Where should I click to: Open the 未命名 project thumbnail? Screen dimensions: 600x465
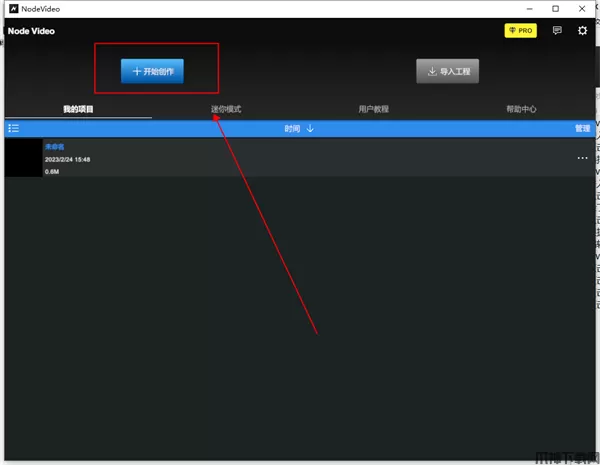23,157
